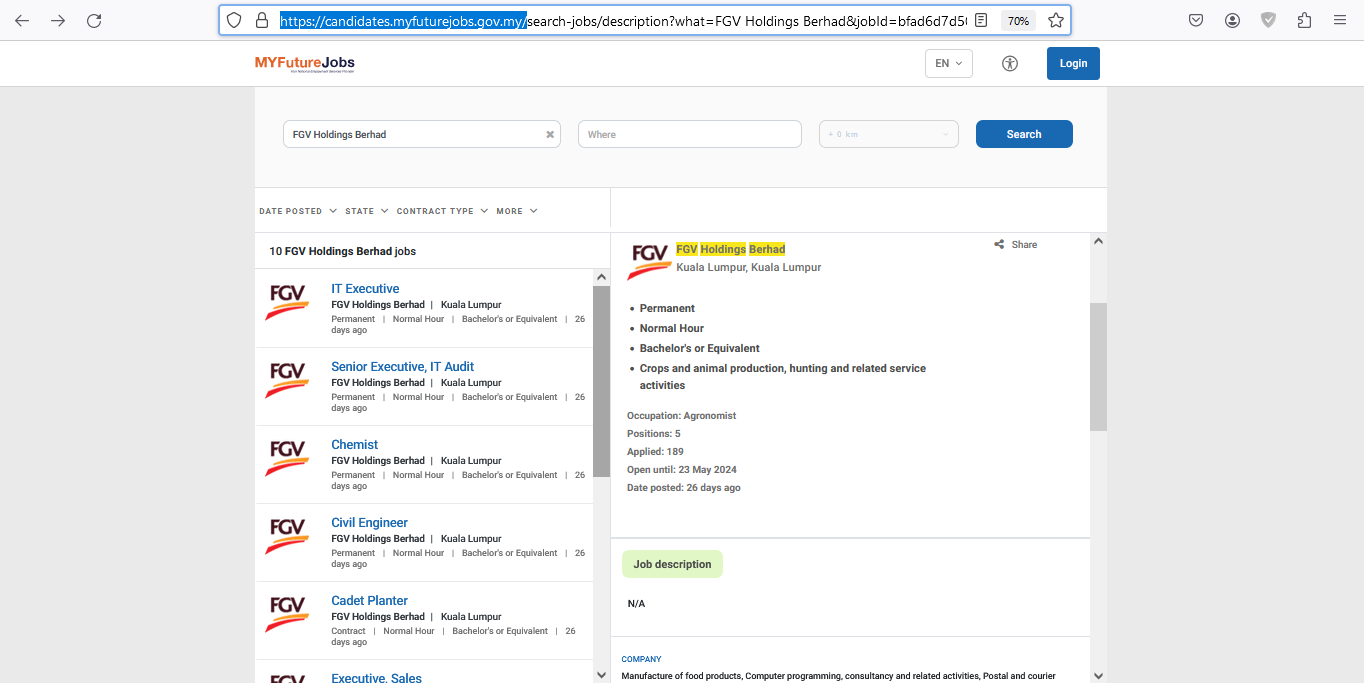Open the Executive, Sales job listing
The width and height of the screenshot is (1364, 683).
(376, 677)
